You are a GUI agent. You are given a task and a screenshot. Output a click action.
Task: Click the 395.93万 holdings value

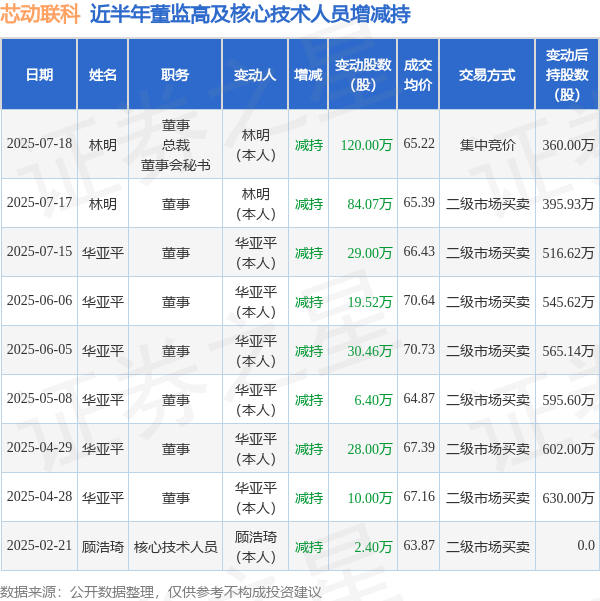coord(568,204)
